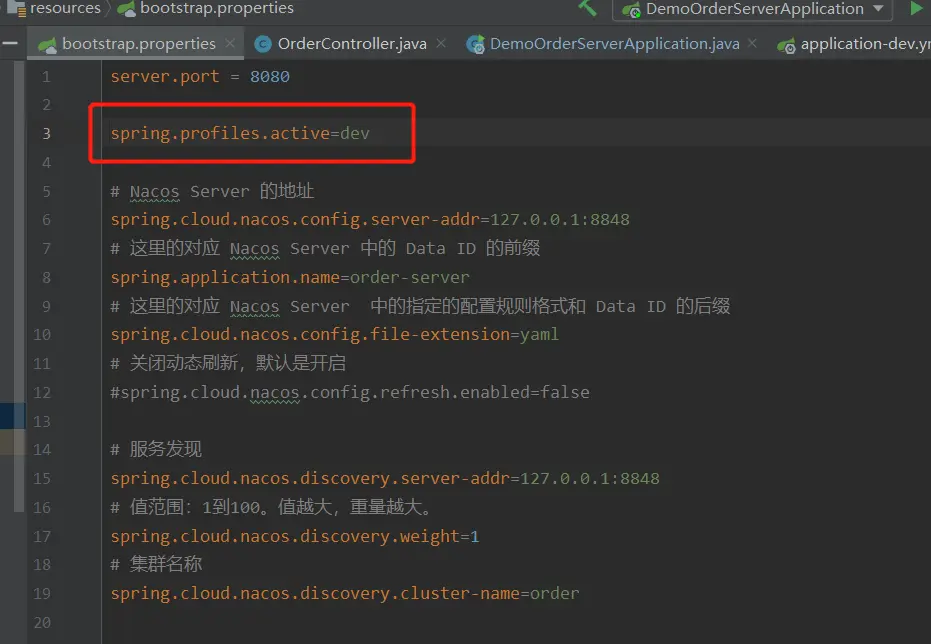Hide the side tool window using dash icon
The width and height of the screenshot is (931, 644).
10,44
